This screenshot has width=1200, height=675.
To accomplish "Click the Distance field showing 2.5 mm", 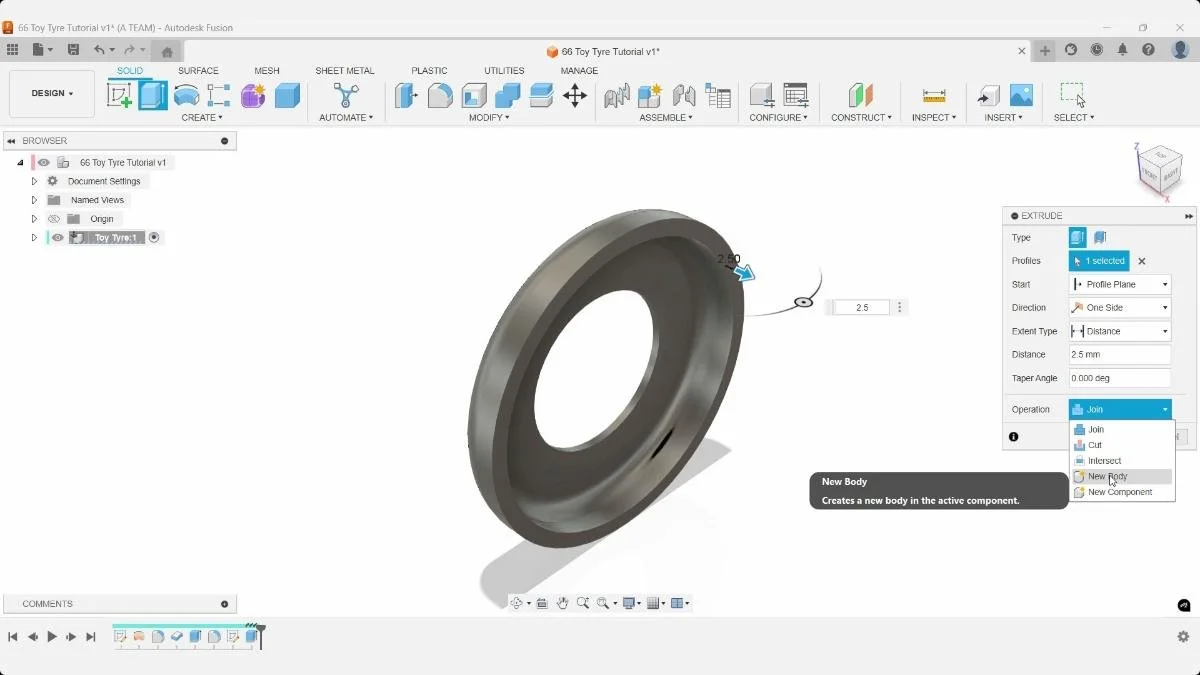I will [1120, 355].
